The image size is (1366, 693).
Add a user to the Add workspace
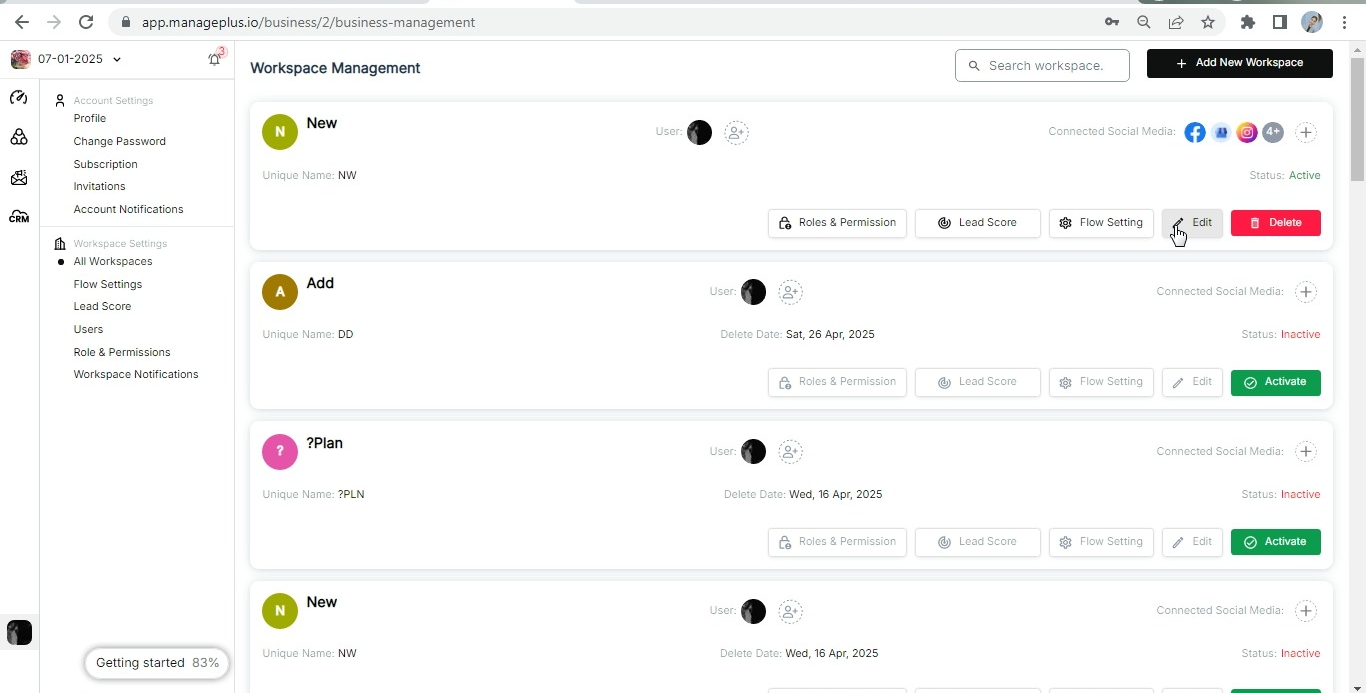coord(790,292)
